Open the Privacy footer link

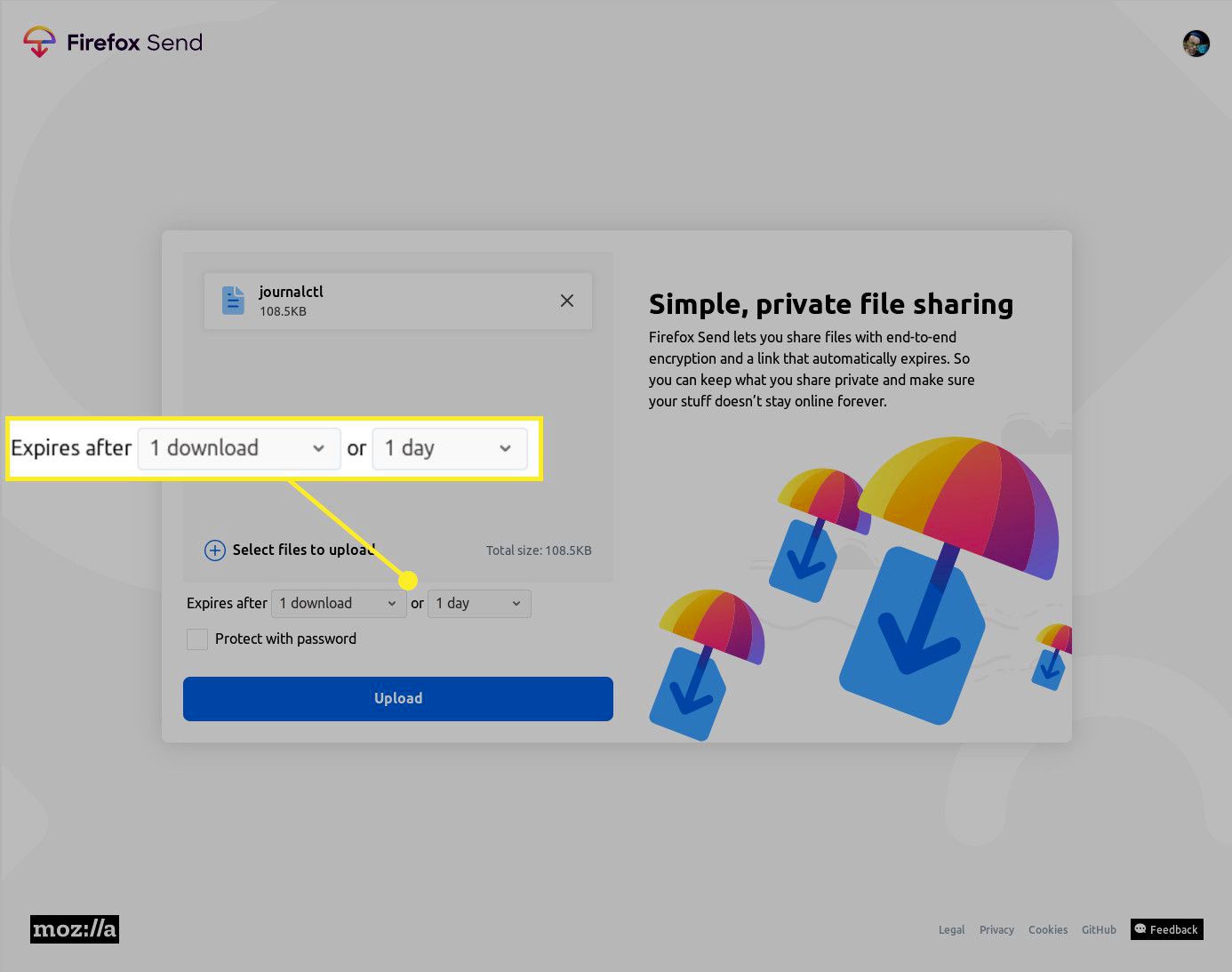996,930
